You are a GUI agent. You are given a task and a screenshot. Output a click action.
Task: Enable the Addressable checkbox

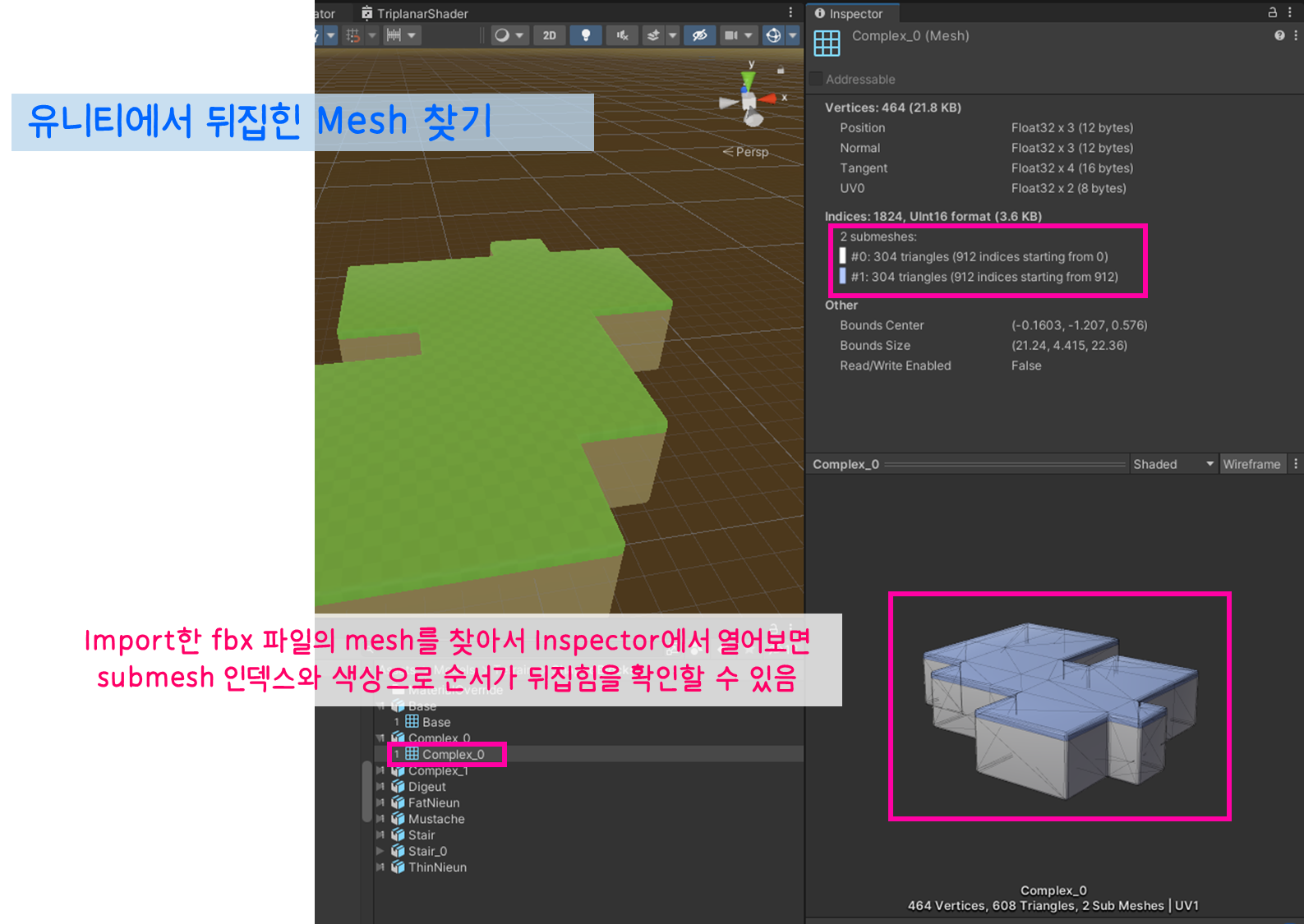point(816,79)
